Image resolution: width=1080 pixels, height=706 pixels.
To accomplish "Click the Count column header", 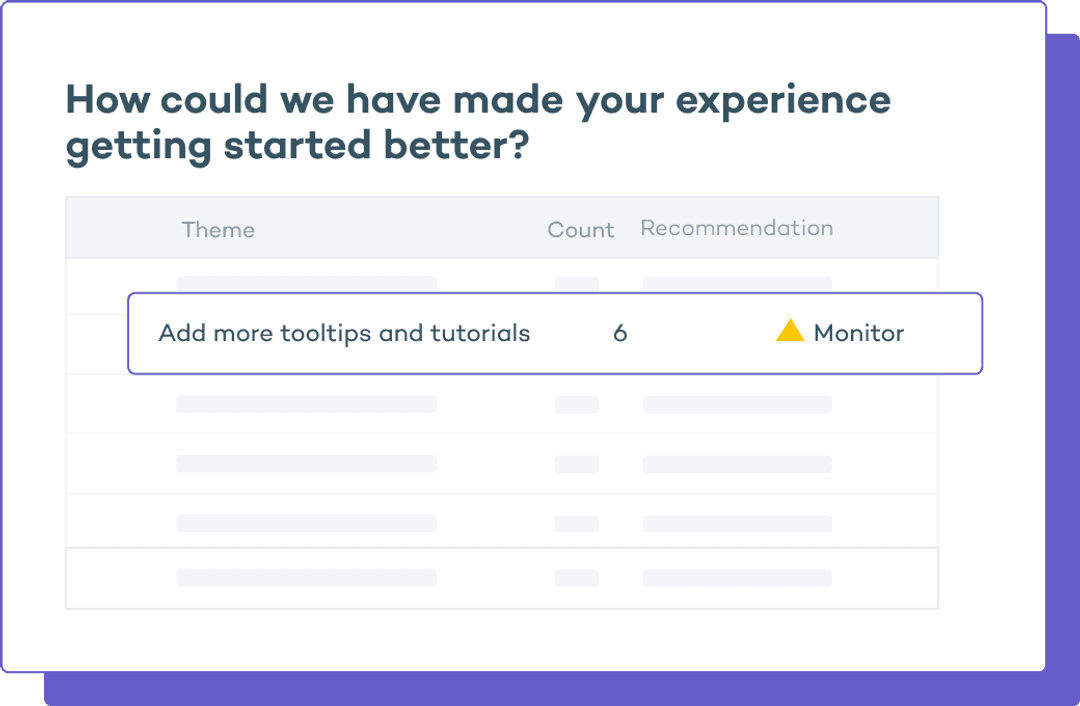I will [580, 229].
